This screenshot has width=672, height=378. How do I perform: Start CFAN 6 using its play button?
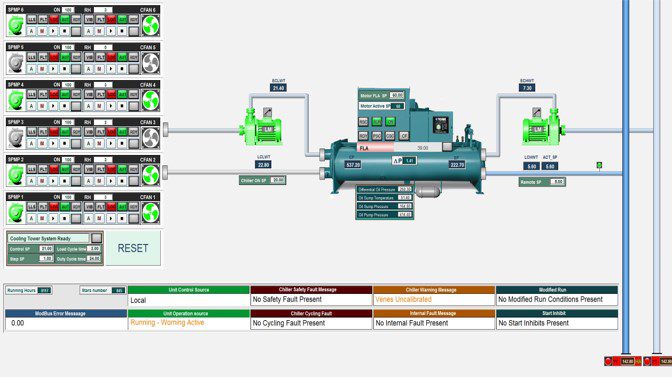tap(111, 31)
